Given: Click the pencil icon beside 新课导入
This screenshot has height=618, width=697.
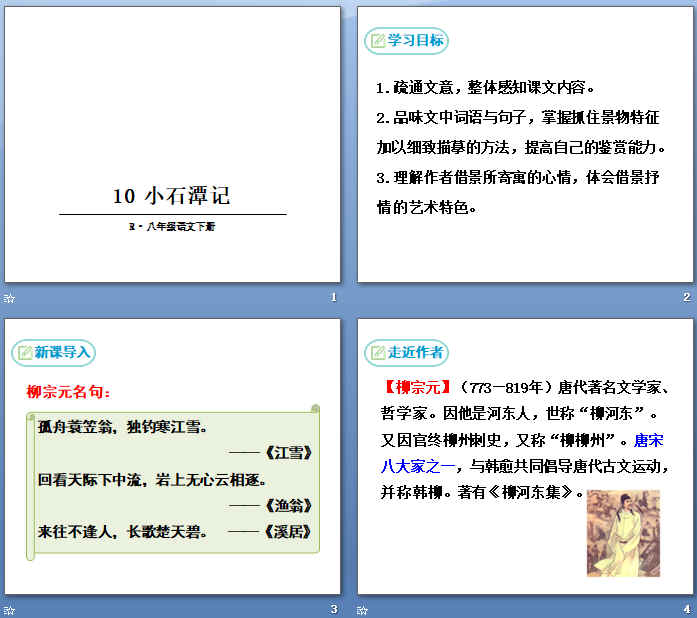Looking at the screenshot, I should pos(25,352).
